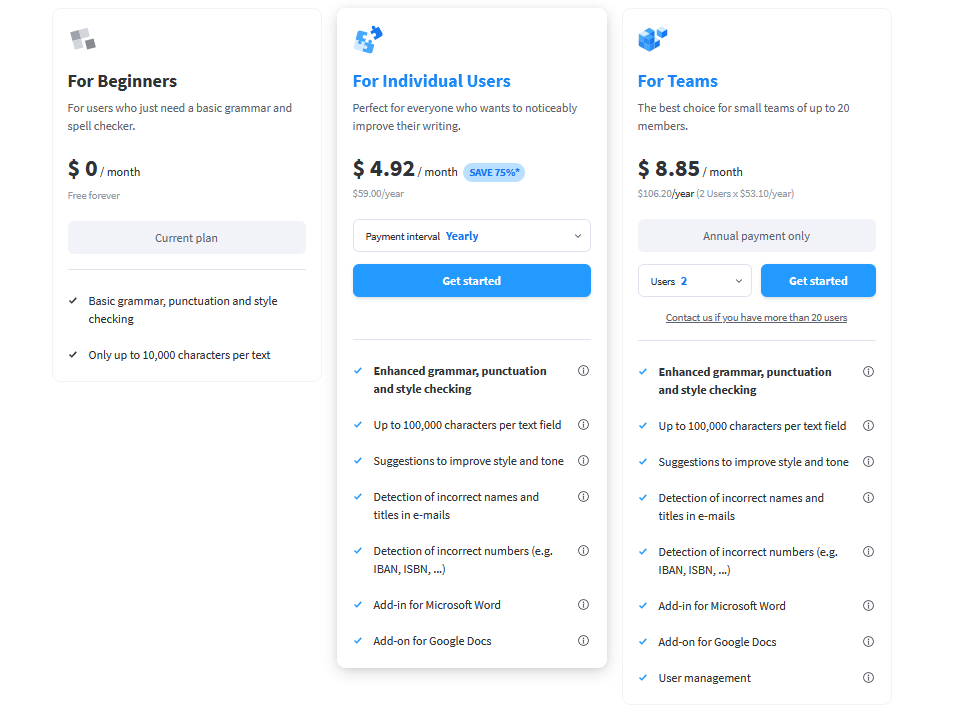The width and height of the screenshot is (963, 716).
Task: Click the For Beginners plan icon
Action: [83, 40]
